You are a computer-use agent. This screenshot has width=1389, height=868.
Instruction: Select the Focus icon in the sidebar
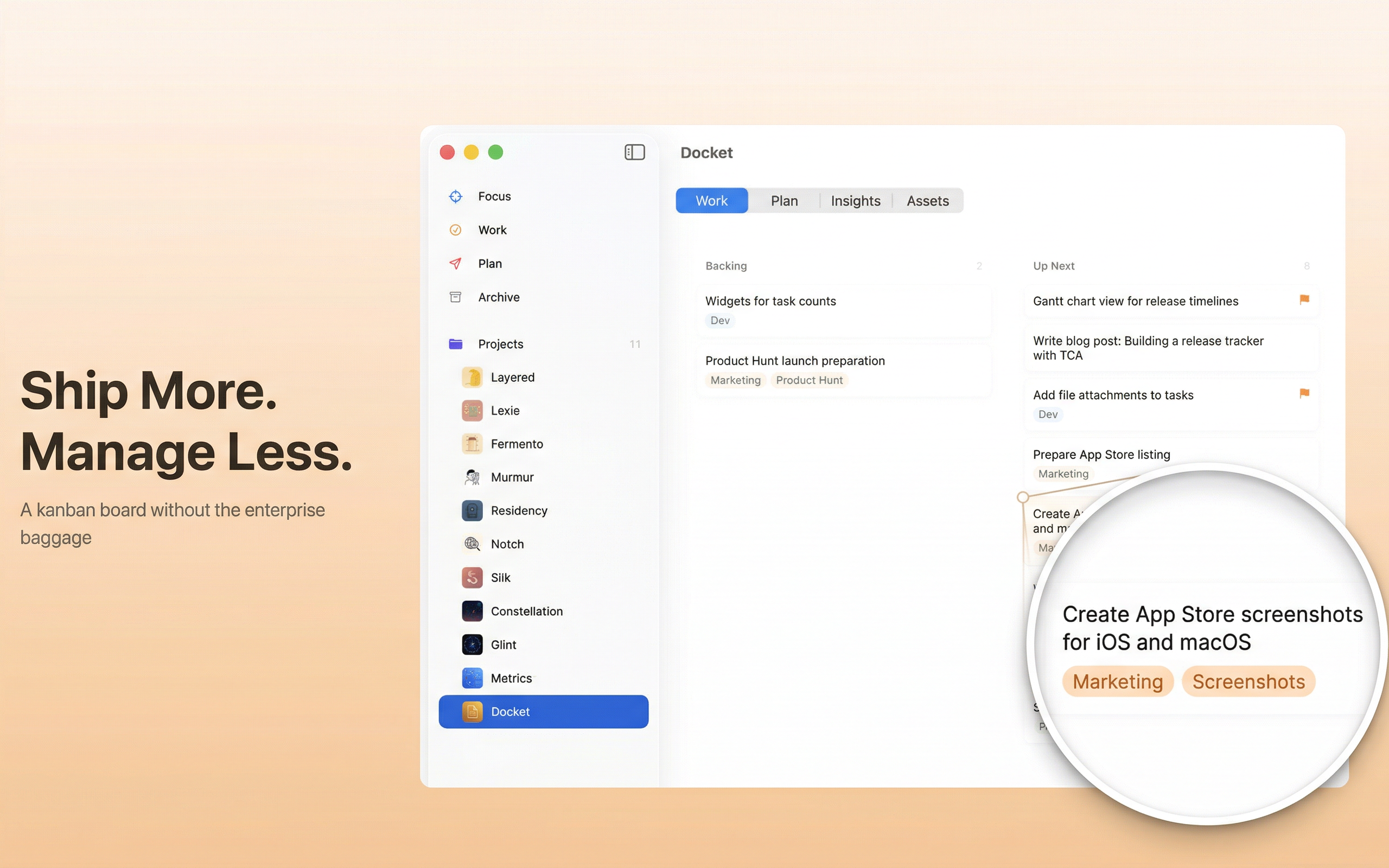(x=455, y=196)
